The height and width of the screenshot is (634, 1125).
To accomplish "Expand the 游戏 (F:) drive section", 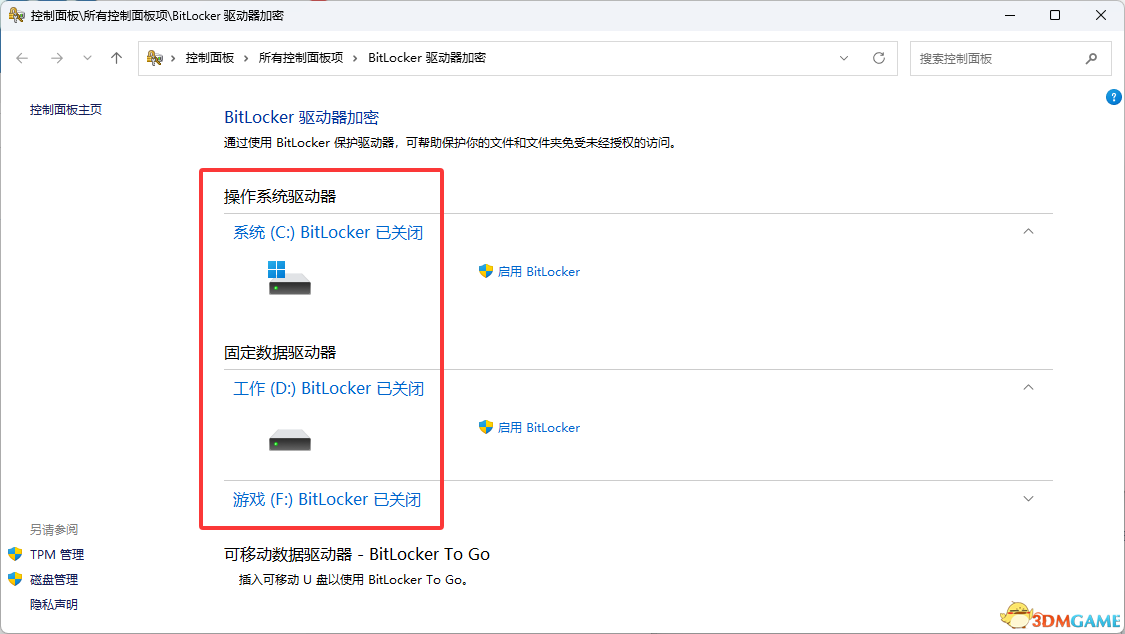I will click(1028, 498).
